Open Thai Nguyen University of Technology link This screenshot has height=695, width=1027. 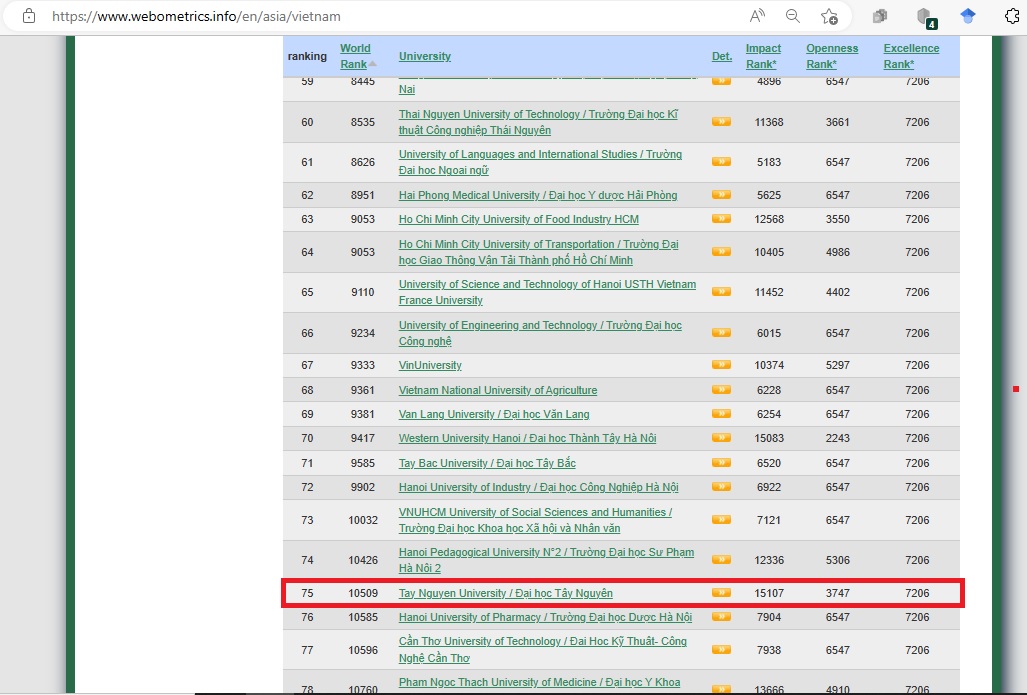pyautogui.click(x=538, y=122)
